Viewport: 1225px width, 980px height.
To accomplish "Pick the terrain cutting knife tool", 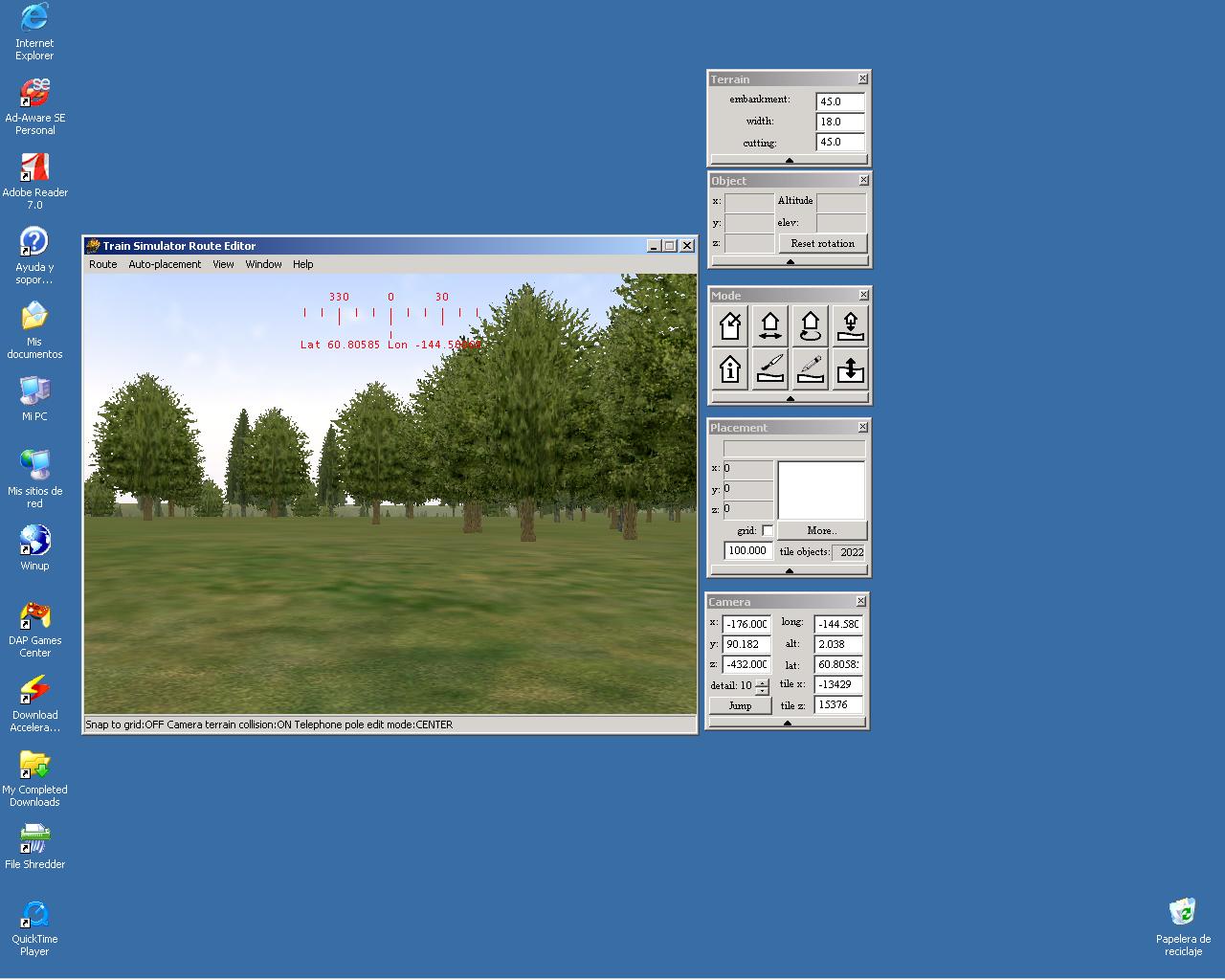I will (x=770, y=368).
